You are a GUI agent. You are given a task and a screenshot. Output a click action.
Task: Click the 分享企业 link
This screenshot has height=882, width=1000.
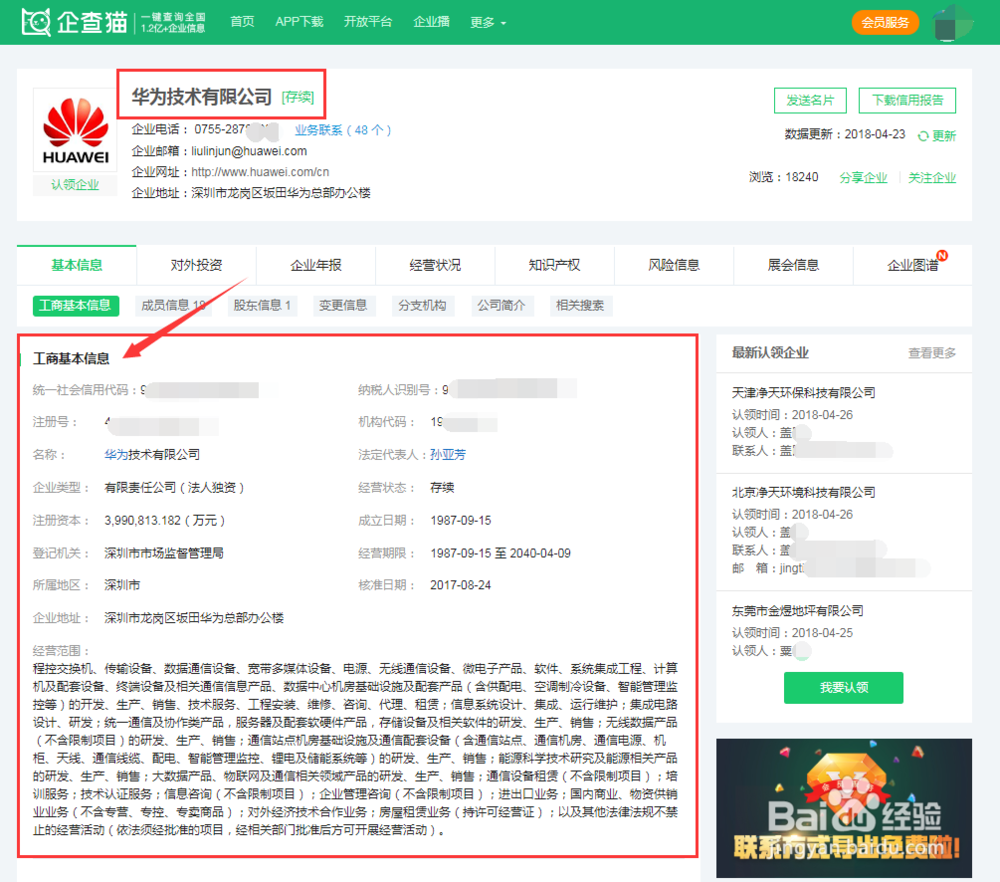click(863, 177)
